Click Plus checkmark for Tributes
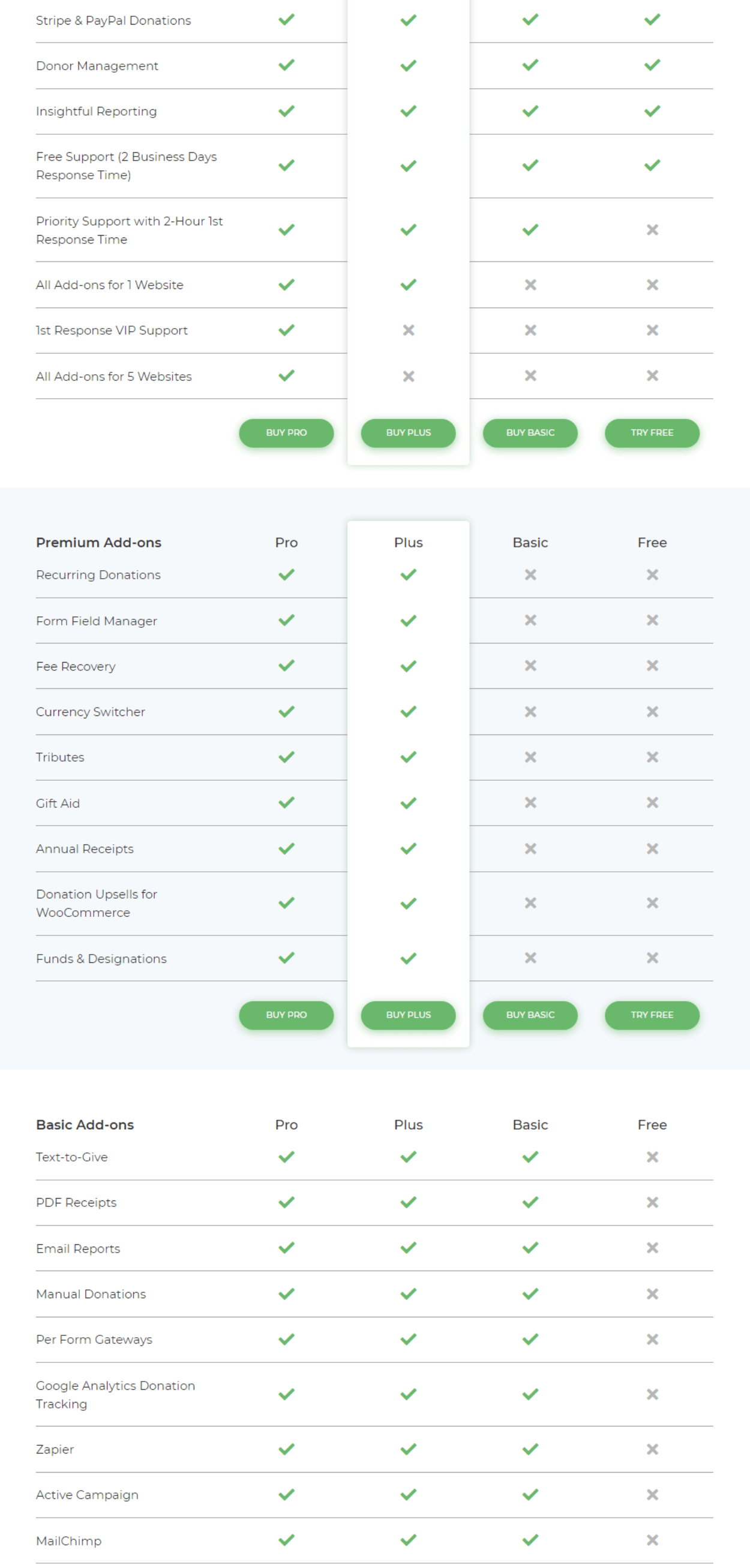750x1568 pixels. pos(408,757)
